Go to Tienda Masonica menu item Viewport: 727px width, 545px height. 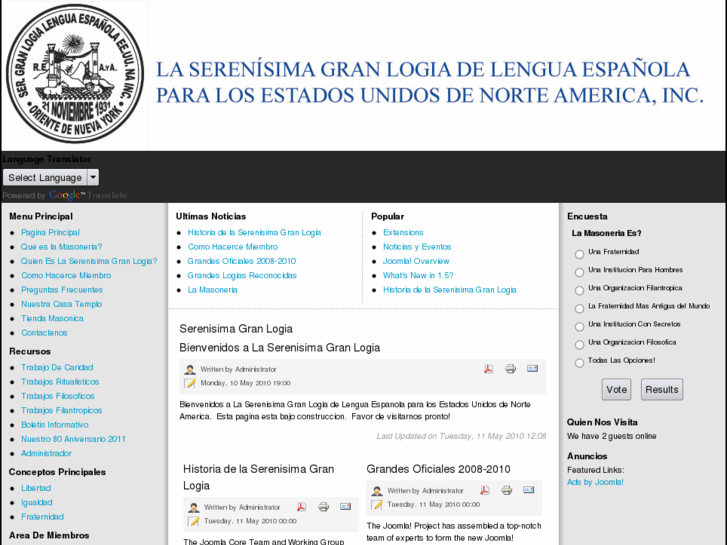[52, 319]
